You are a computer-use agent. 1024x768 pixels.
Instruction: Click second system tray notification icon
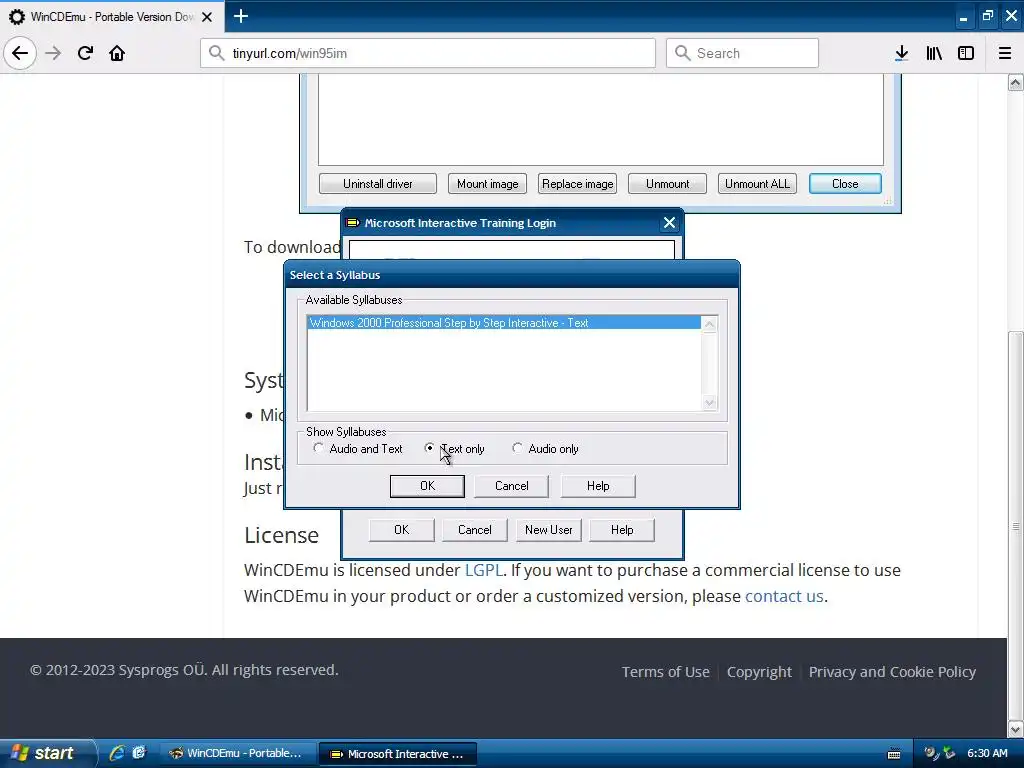(x=949, y=753)
